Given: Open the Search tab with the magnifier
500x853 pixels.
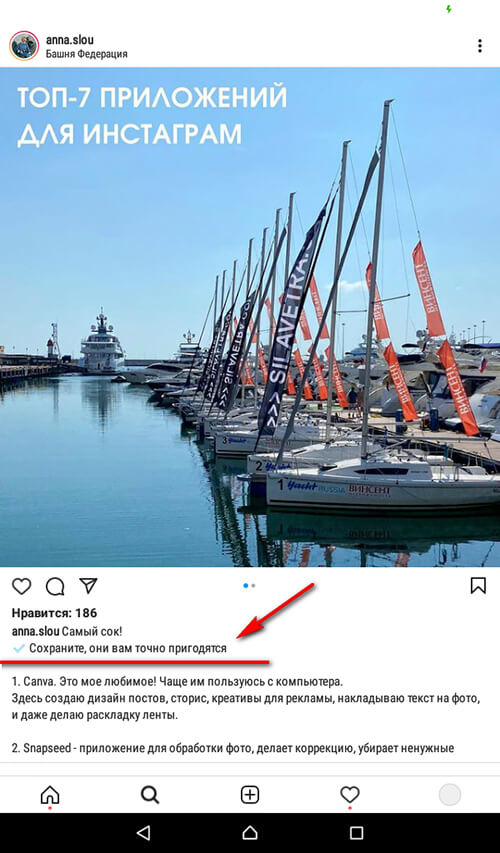Looking at the screenshot, I should coord(150,795).
